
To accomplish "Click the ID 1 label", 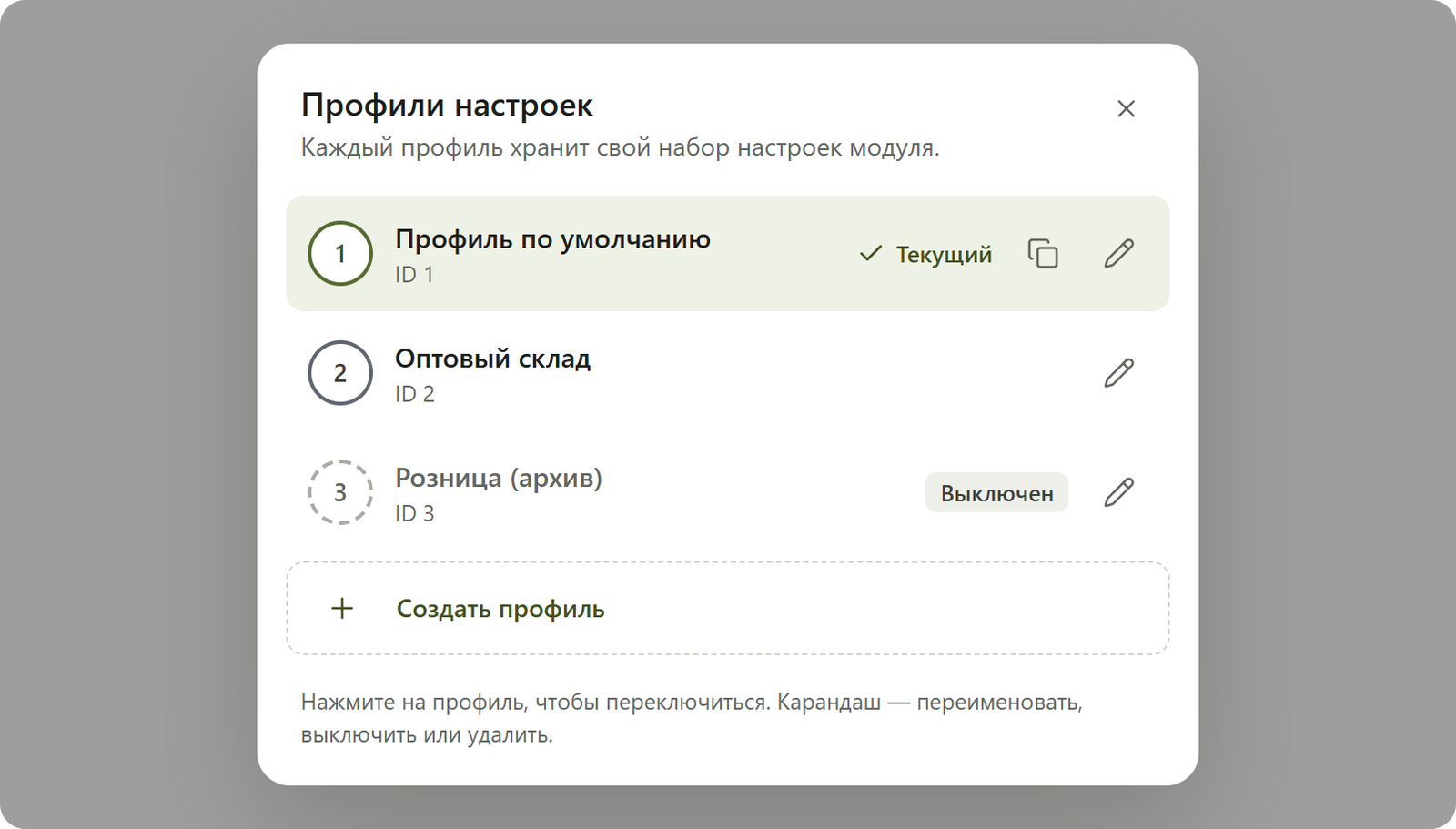I will click(x=414, y=275).
